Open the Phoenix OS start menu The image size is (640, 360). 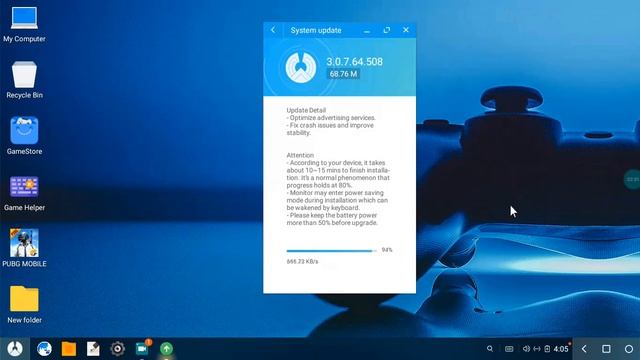[15, 349]
